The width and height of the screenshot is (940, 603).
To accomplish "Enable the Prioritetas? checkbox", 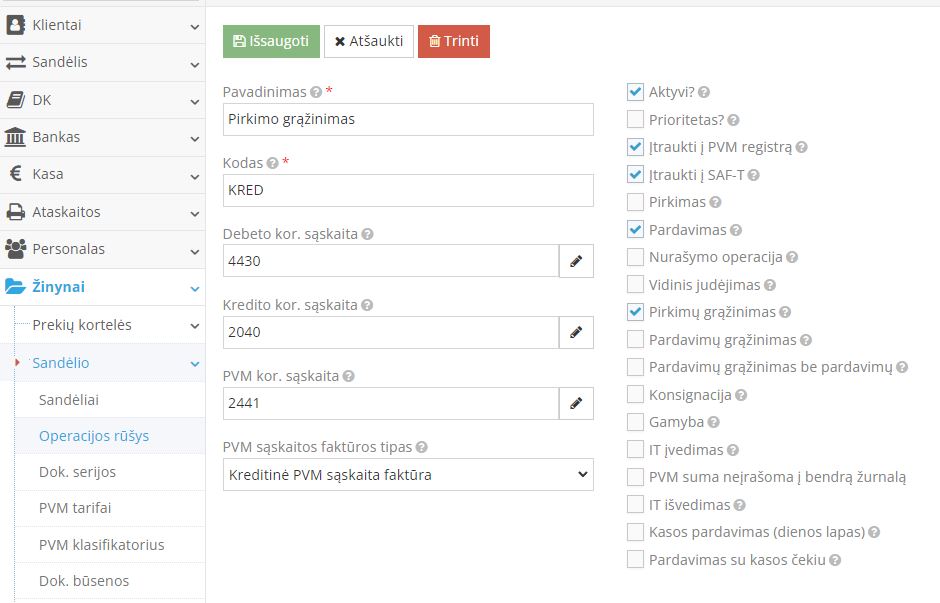I will pos(635,120).
